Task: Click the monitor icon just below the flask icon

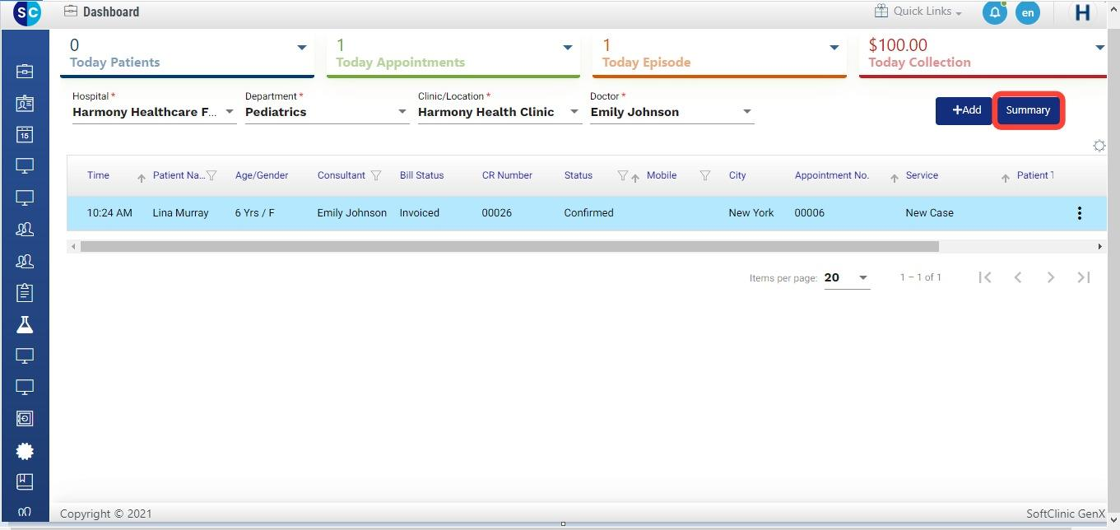Action: click(24, 355)
